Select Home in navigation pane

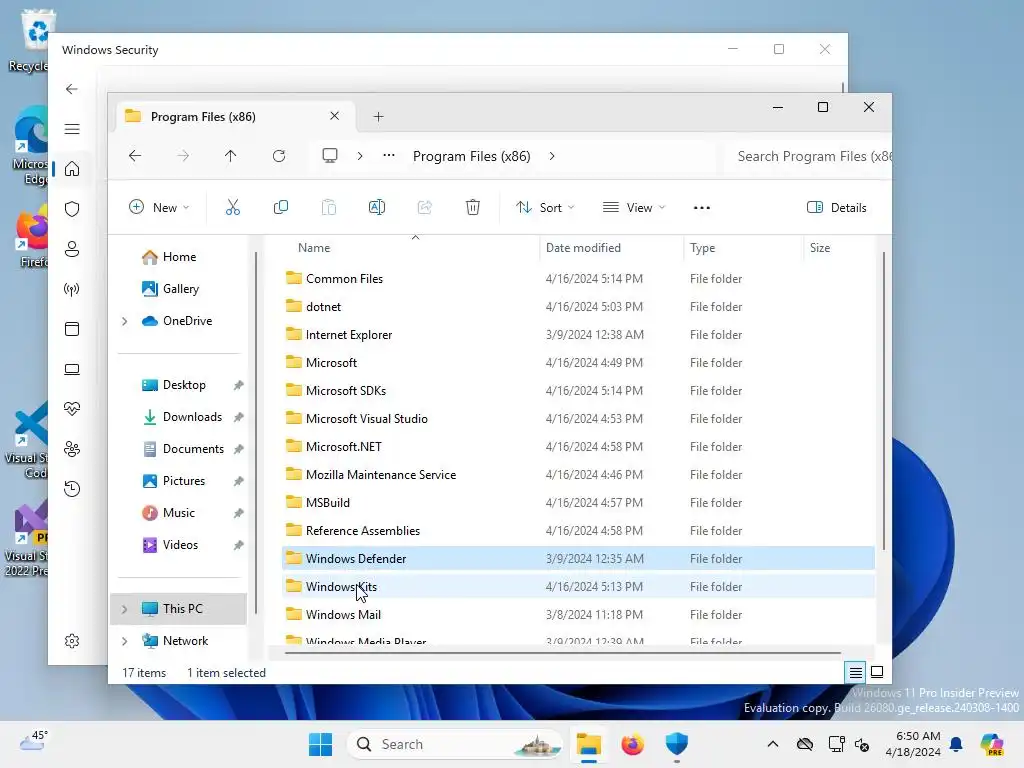[x=178, y=257]
